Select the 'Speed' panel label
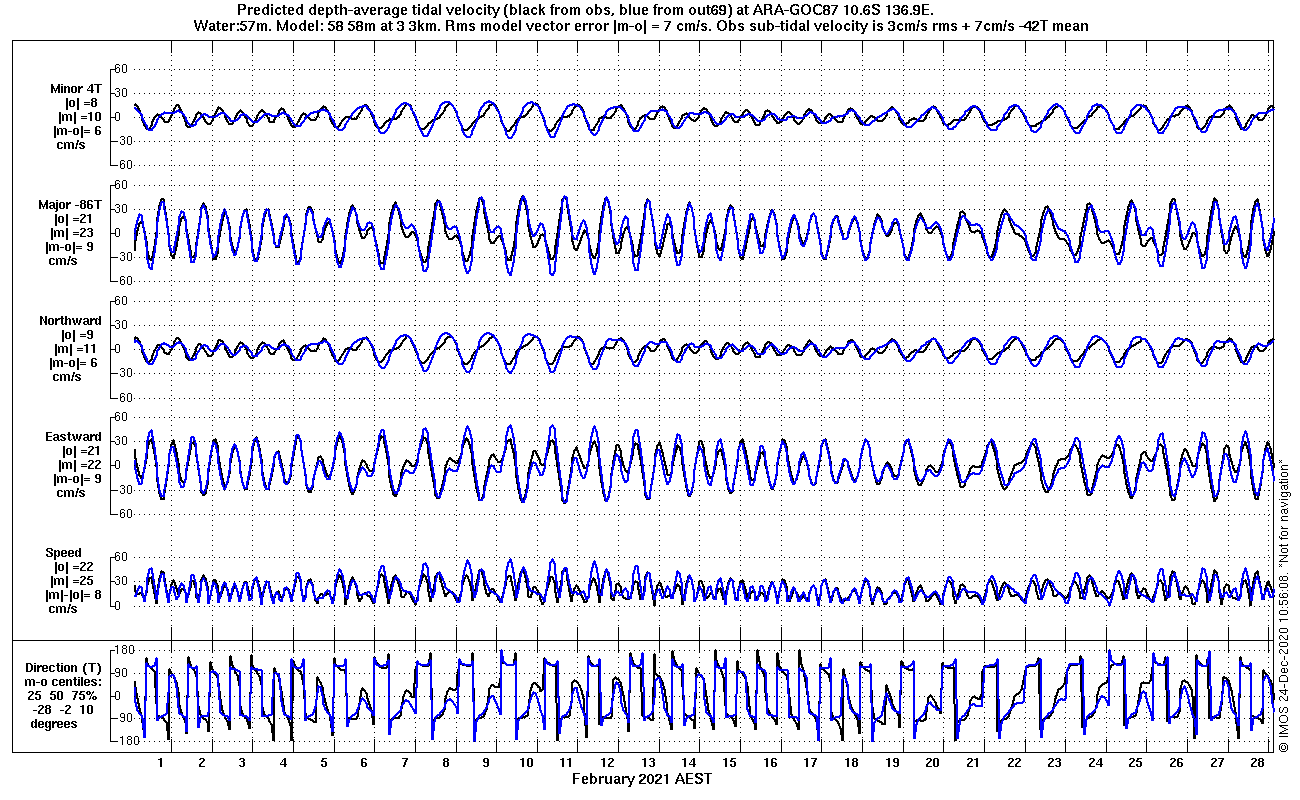1300x800 pixels. point(63,553)
